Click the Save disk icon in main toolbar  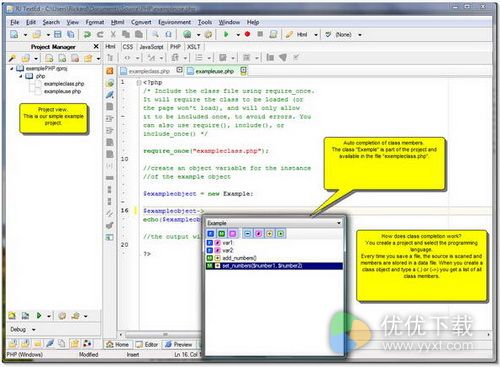coord(58,34)
